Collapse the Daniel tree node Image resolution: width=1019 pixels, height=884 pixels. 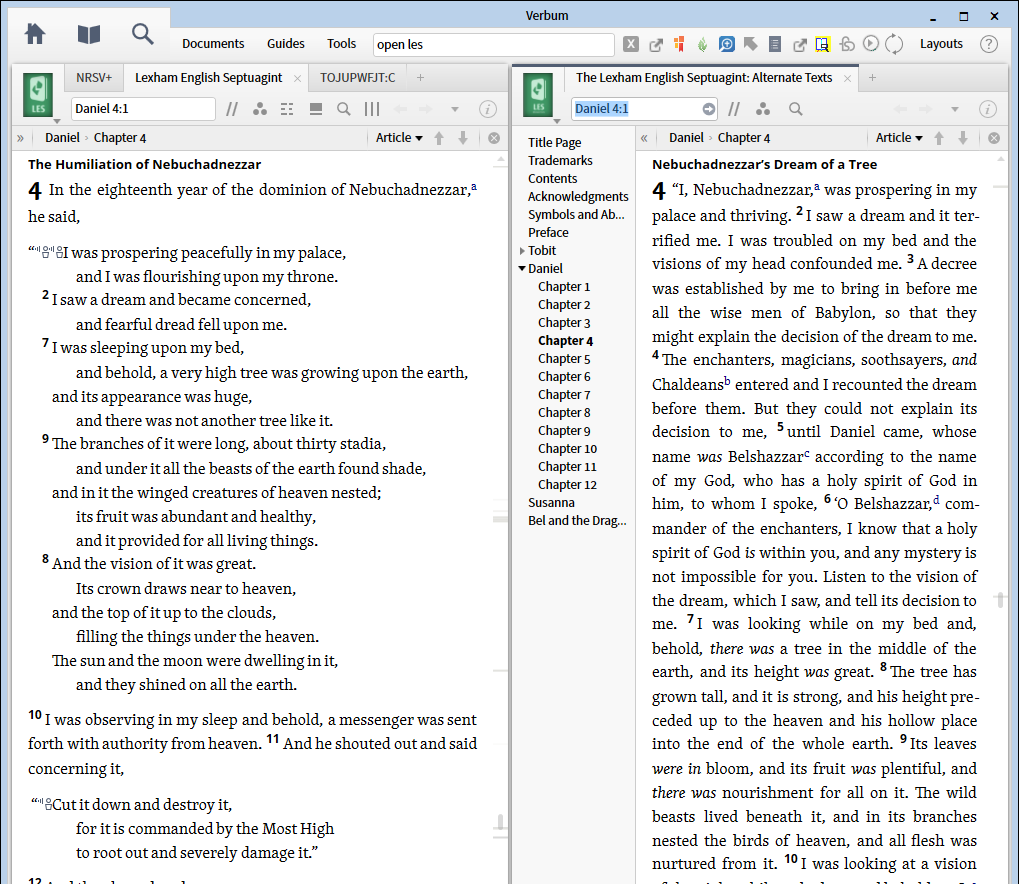[x=522, y=268]
